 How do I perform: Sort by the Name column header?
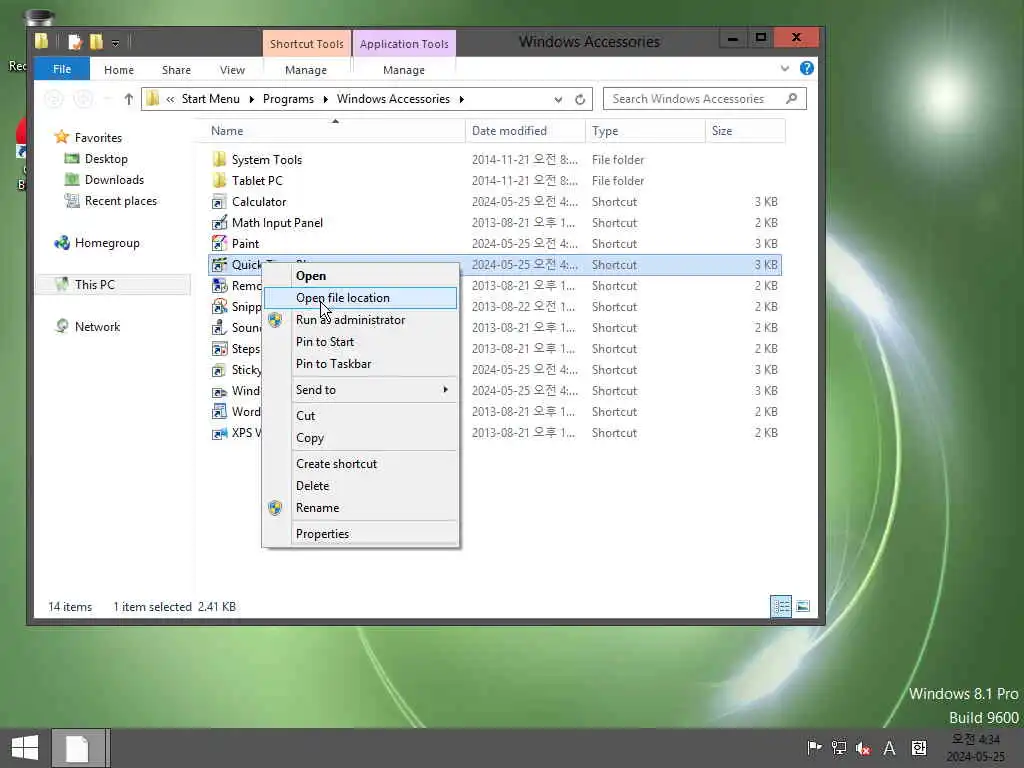coord(335,131)
